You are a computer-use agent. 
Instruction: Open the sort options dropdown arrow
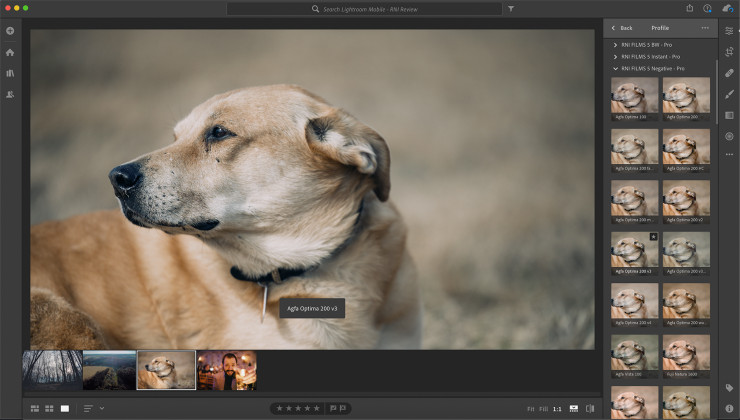point(101,408)
